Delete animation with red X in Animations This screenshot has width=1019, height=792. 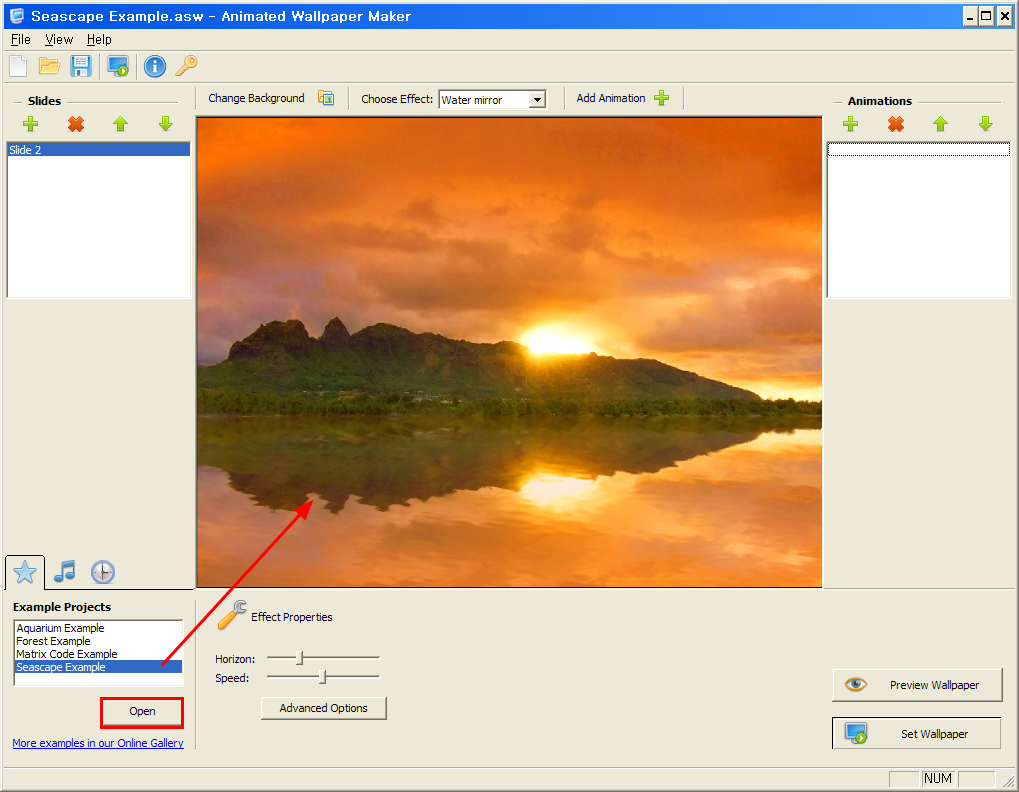[x=896, y=123]
